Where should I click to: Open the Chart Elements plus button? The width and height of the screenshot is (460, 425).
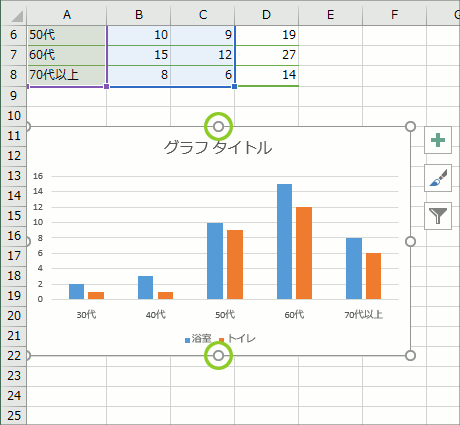click(x=438, y=140)
